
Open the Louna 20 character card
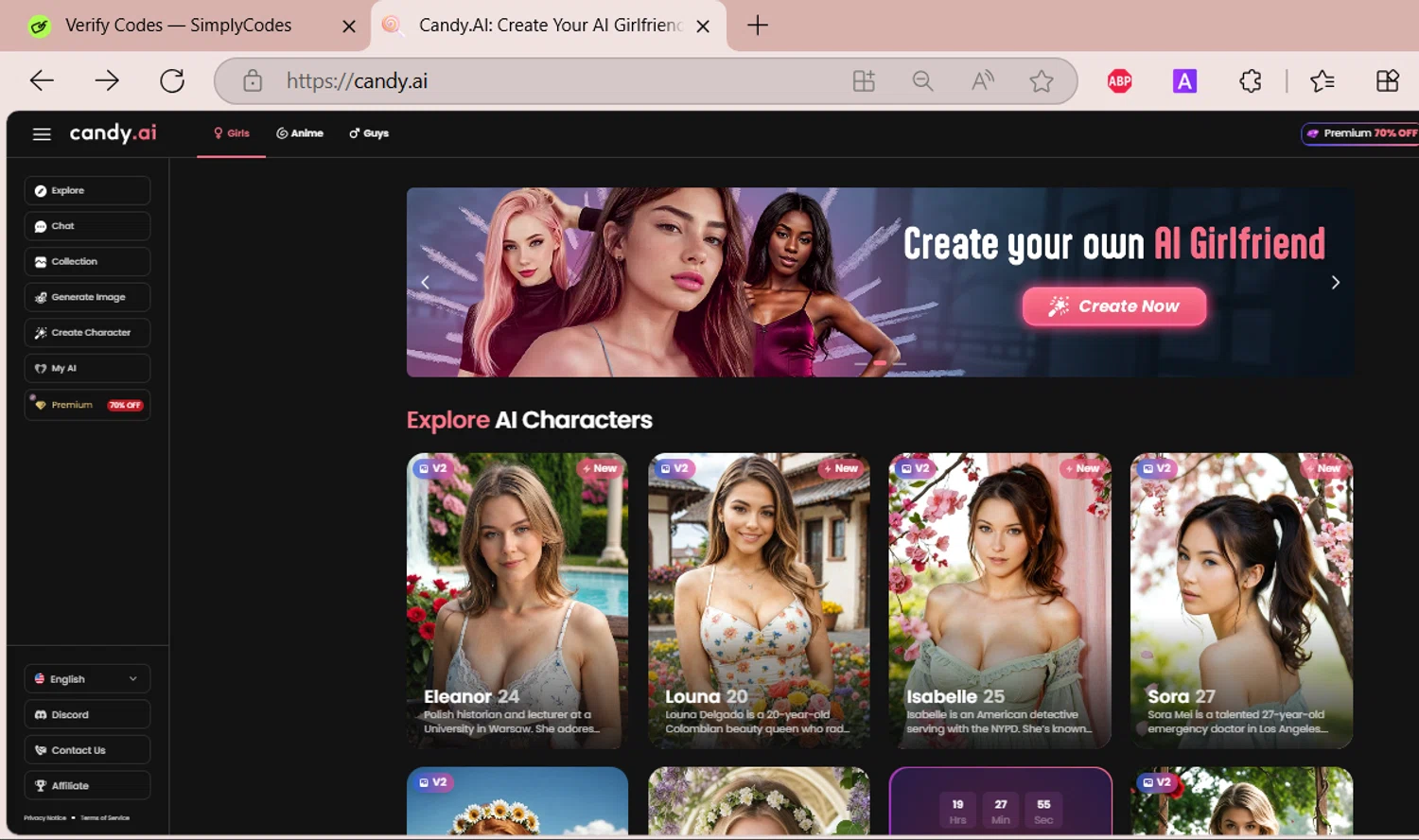point(759,601)
